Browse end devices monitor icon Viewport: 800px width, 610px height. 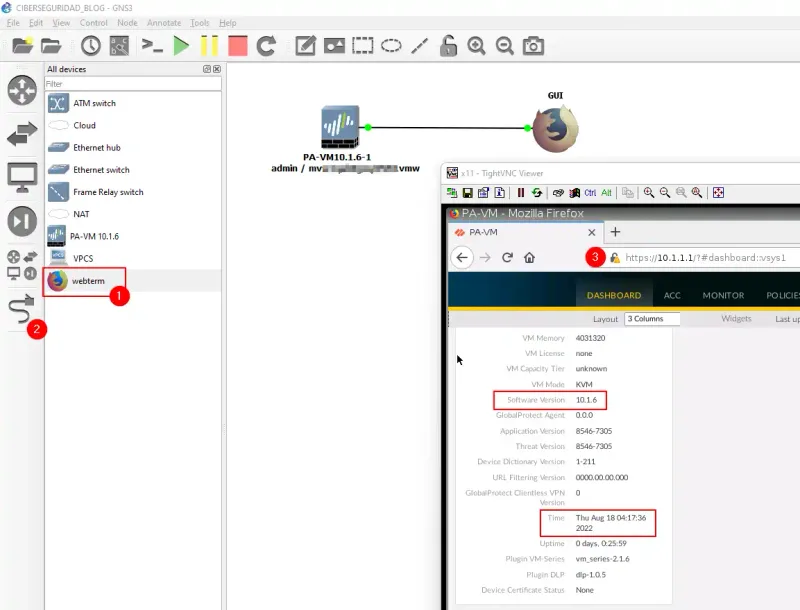(22, 177)
